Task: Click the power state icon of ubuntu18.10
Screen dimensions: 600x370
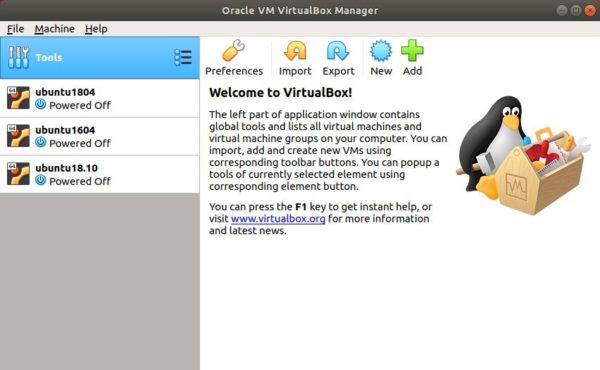Action: click(41, 180)
